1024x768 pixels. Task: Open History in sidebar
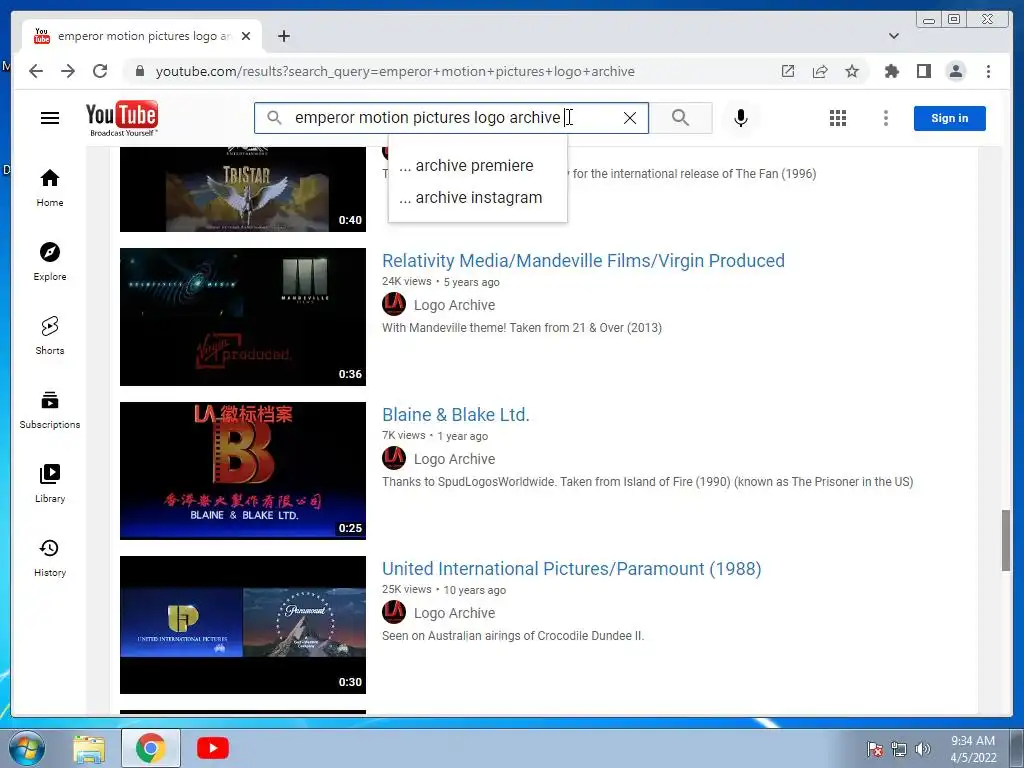pos(50,558)
